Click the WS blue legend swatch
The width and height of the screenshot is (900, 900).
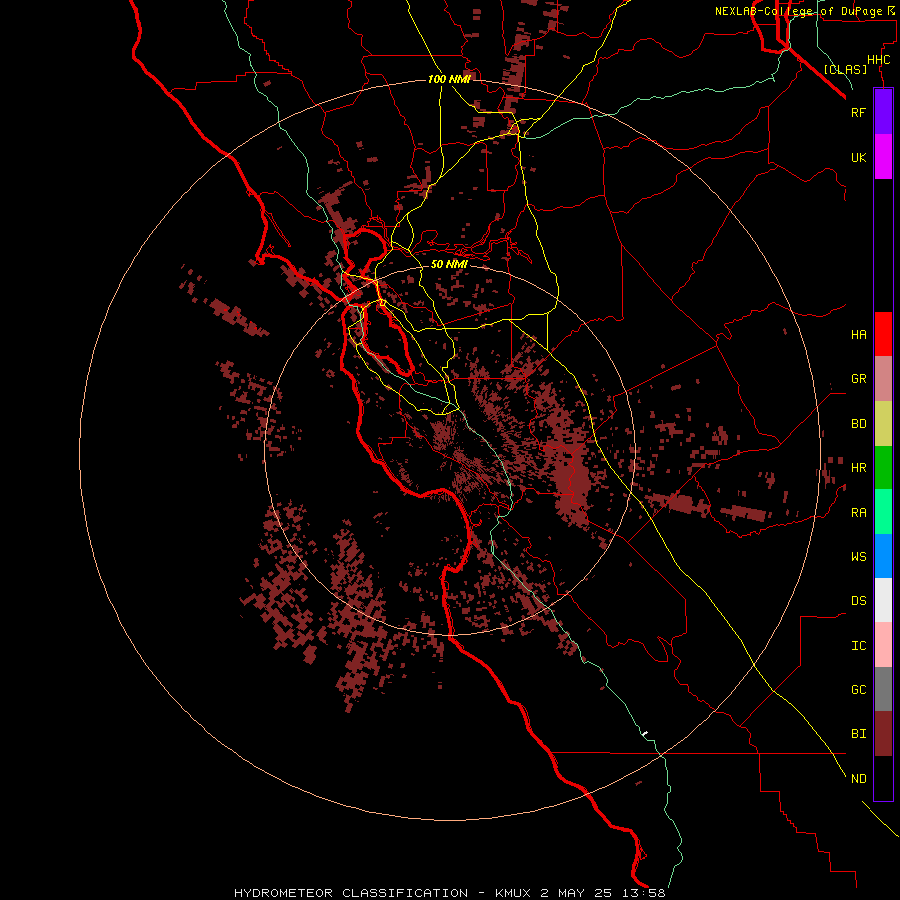tap(883, 556)
